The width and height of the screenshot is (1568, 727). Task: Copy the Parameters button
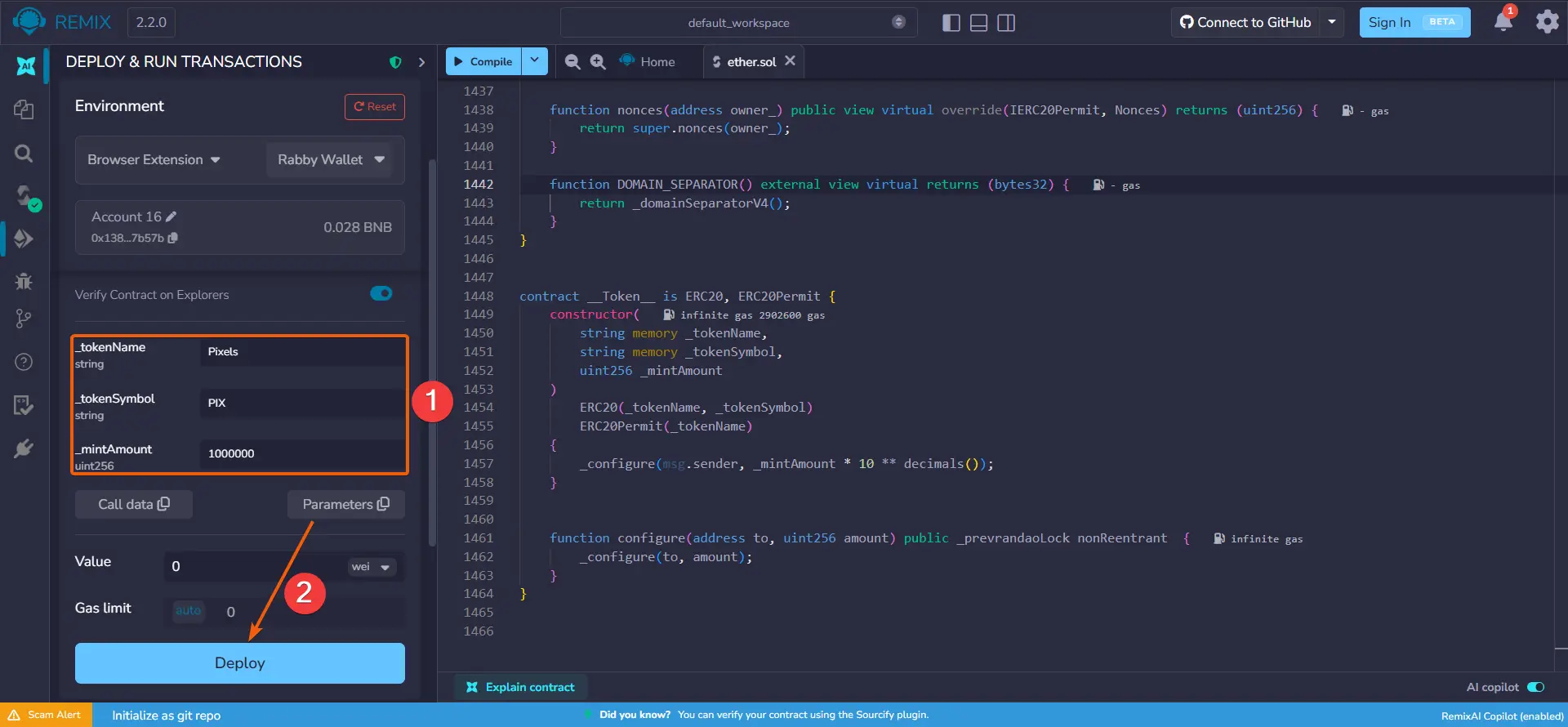[x=346, y=505]
